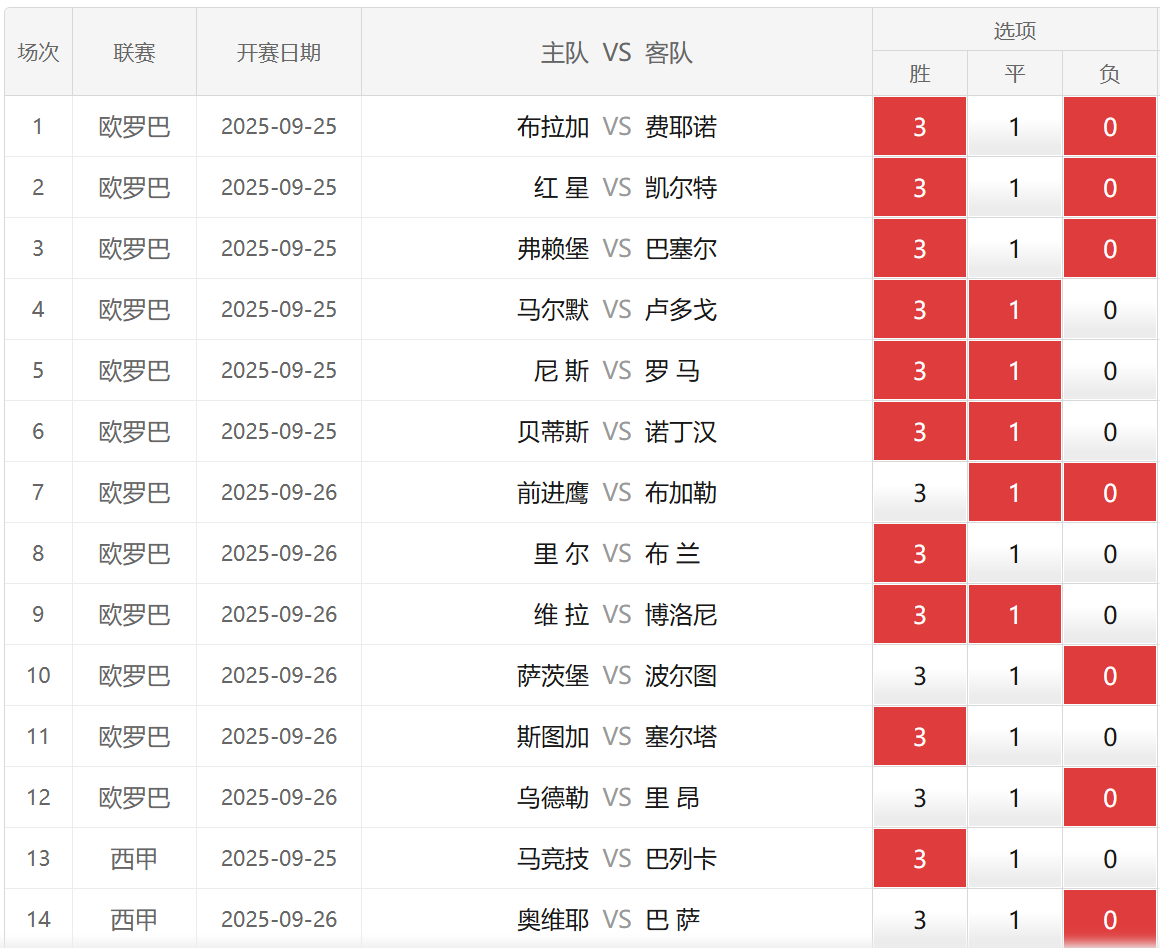This screenshot has width=1160, height=948.
Task: Select the loss (0) option for 贝蒂斯 VS 诺丁汉
Action: pos(1109,432)
